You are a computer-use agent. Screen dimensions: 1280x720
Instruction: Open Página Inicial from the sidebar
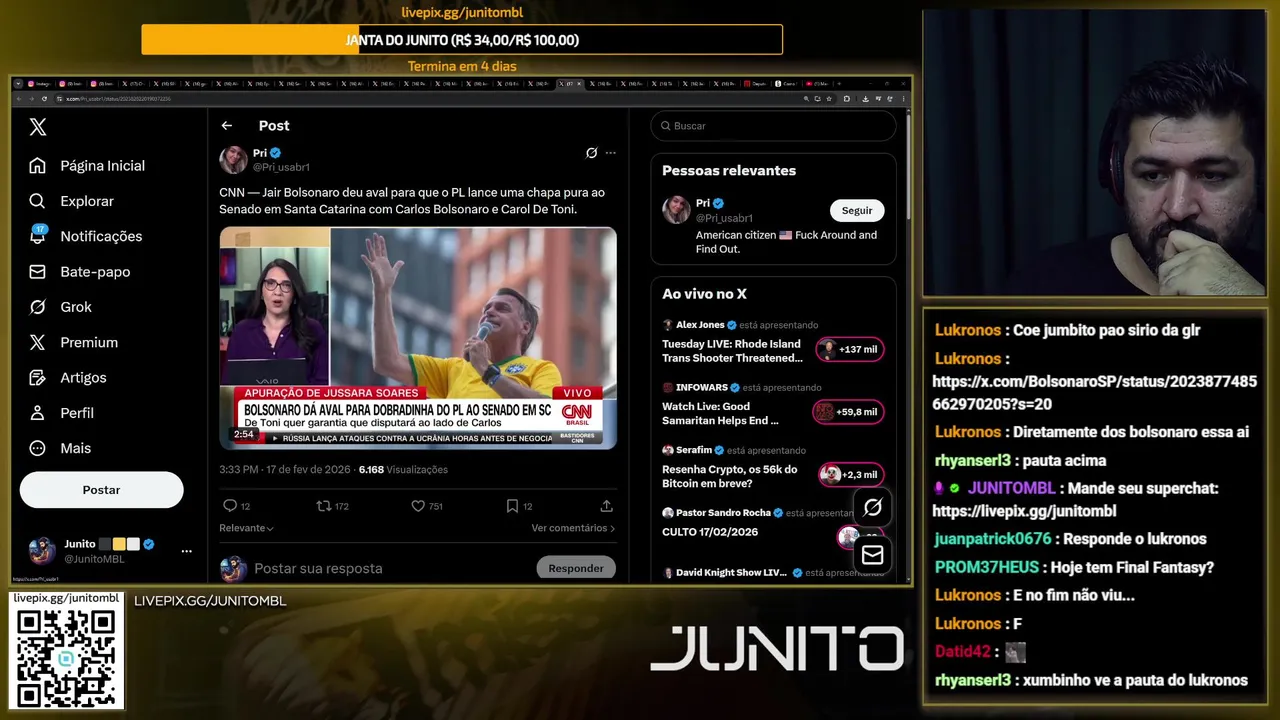click(x=87, y=166)
